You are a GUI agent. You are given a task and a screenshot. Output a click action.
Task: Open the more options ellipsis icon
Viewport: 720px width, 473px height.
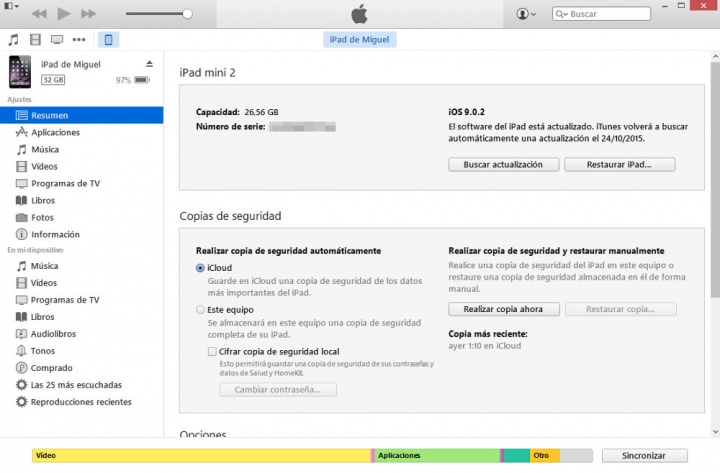(79, 39)
